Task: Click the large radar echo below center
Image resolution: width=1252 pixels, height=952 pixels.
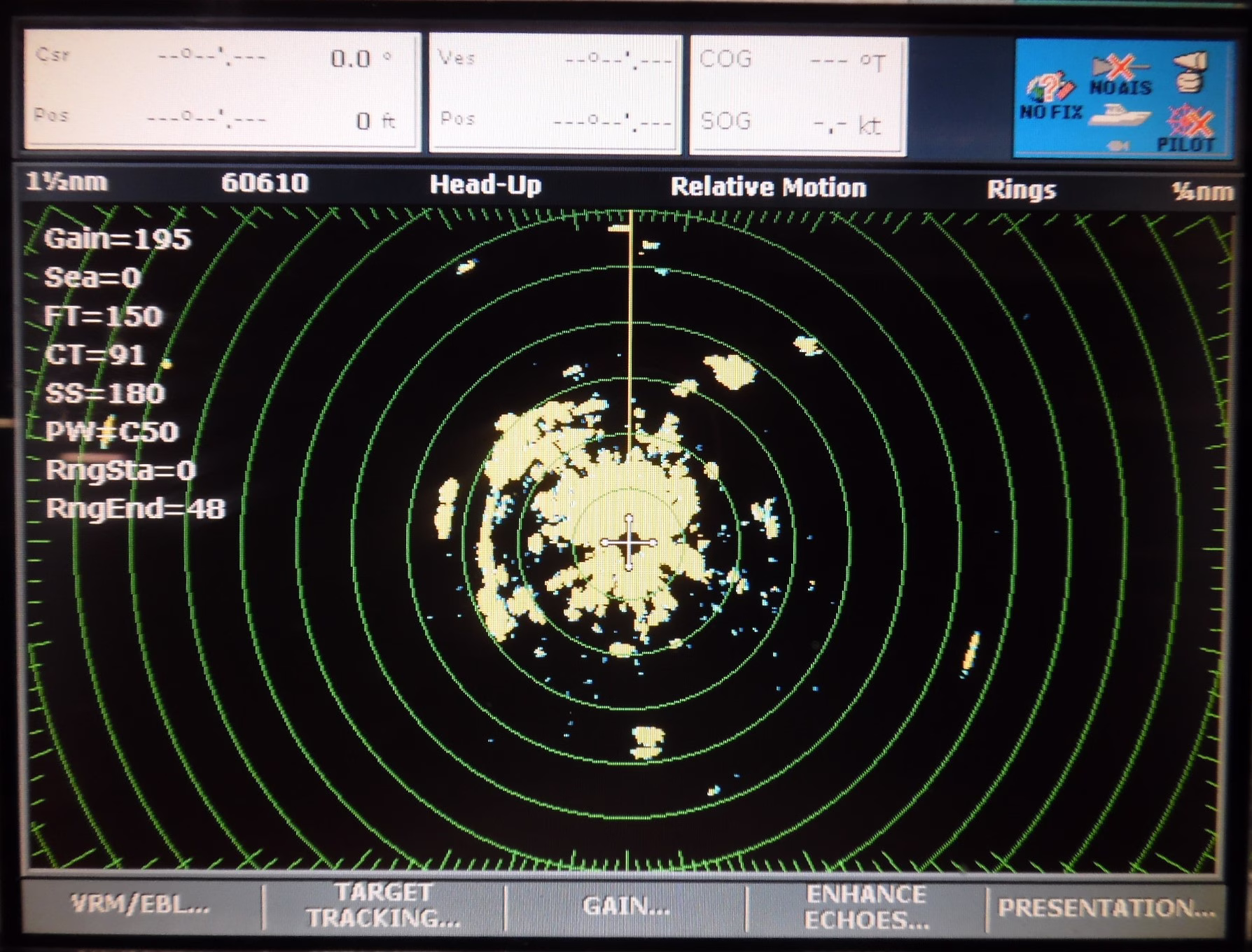Action: point(647,742)
